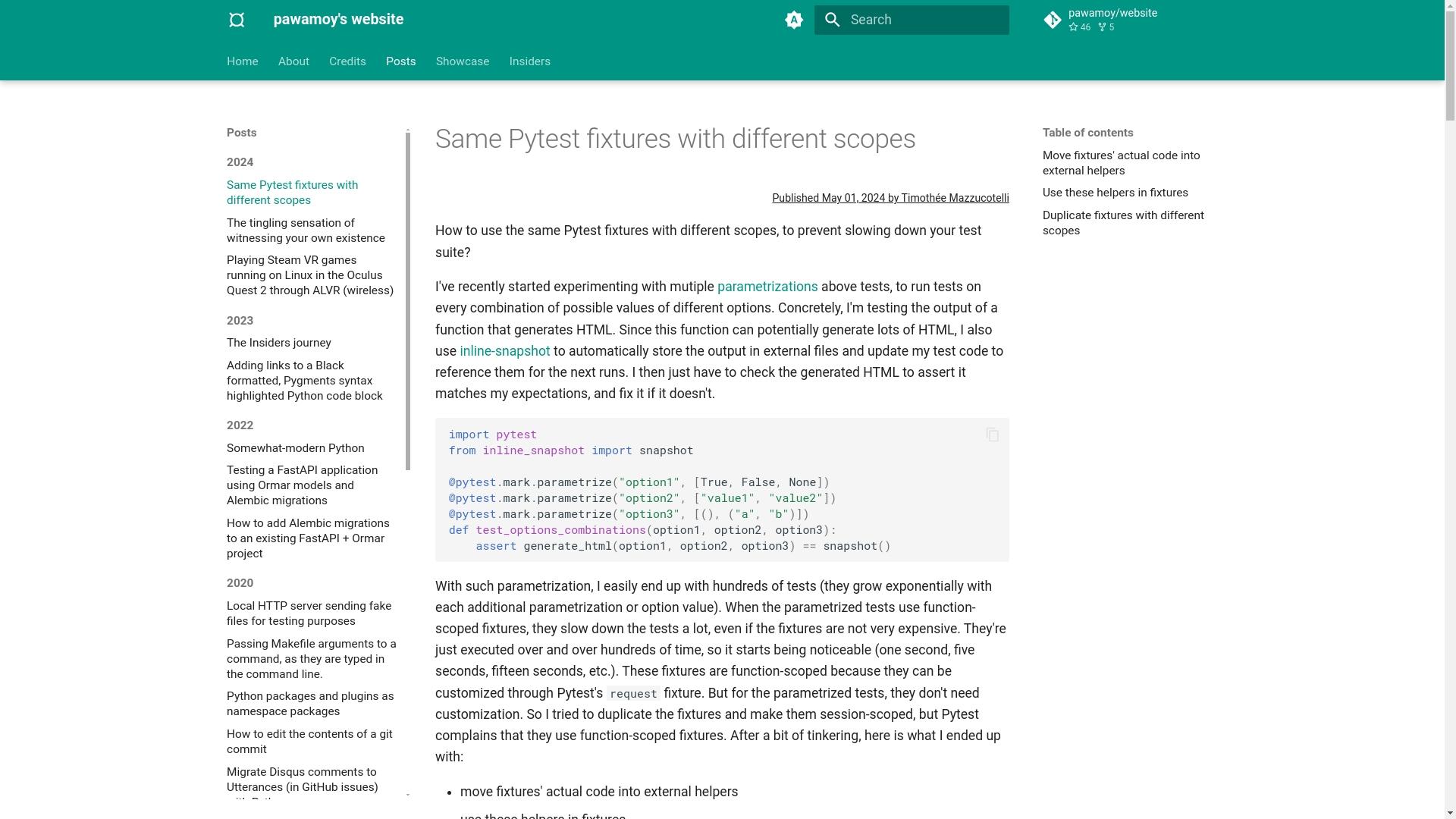Open the Insiders navigation menu item
The width and height of the screenshot is (1456, 819).
[530, 61]
